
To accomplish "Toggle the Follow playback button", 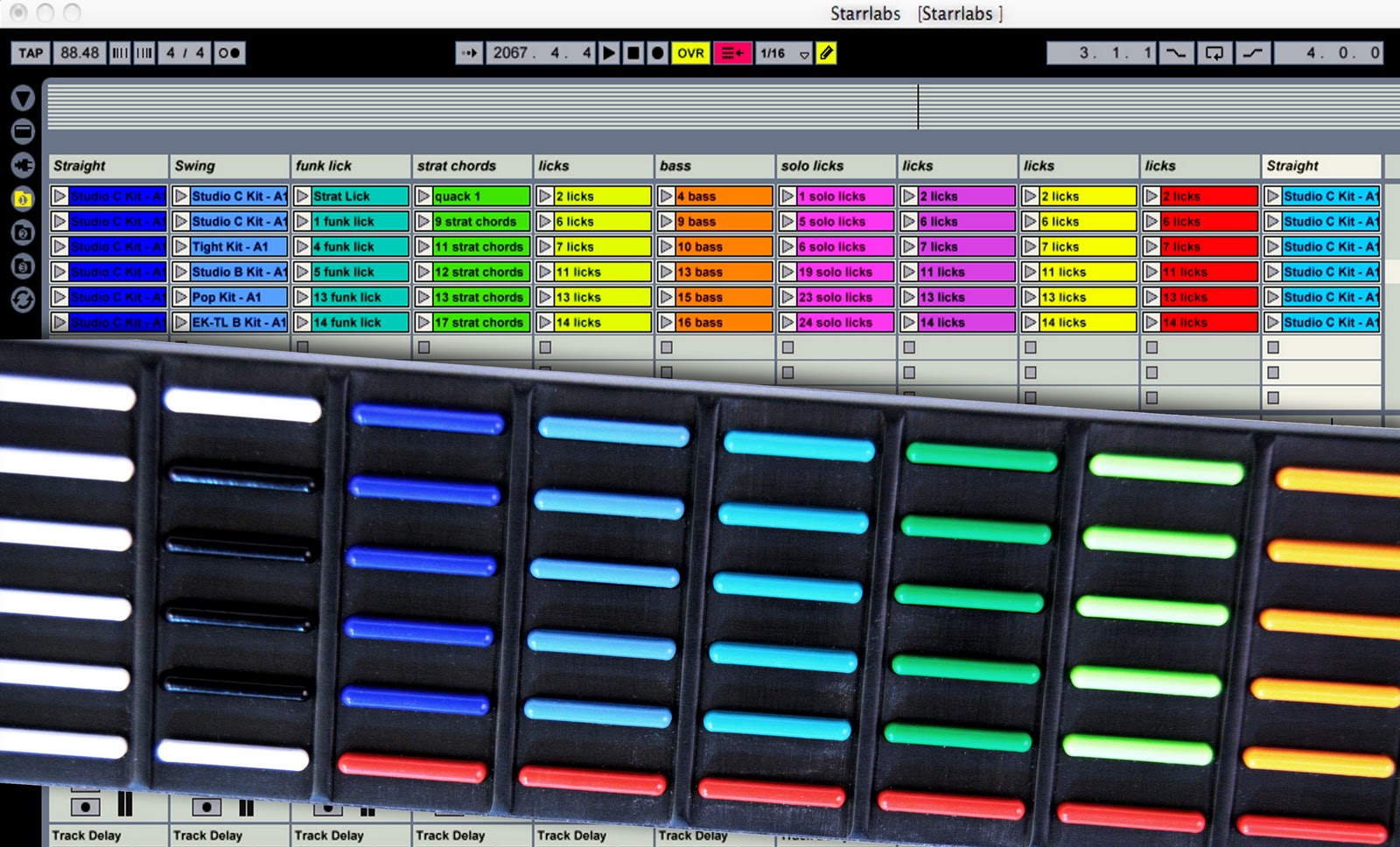I will point(470,53).
